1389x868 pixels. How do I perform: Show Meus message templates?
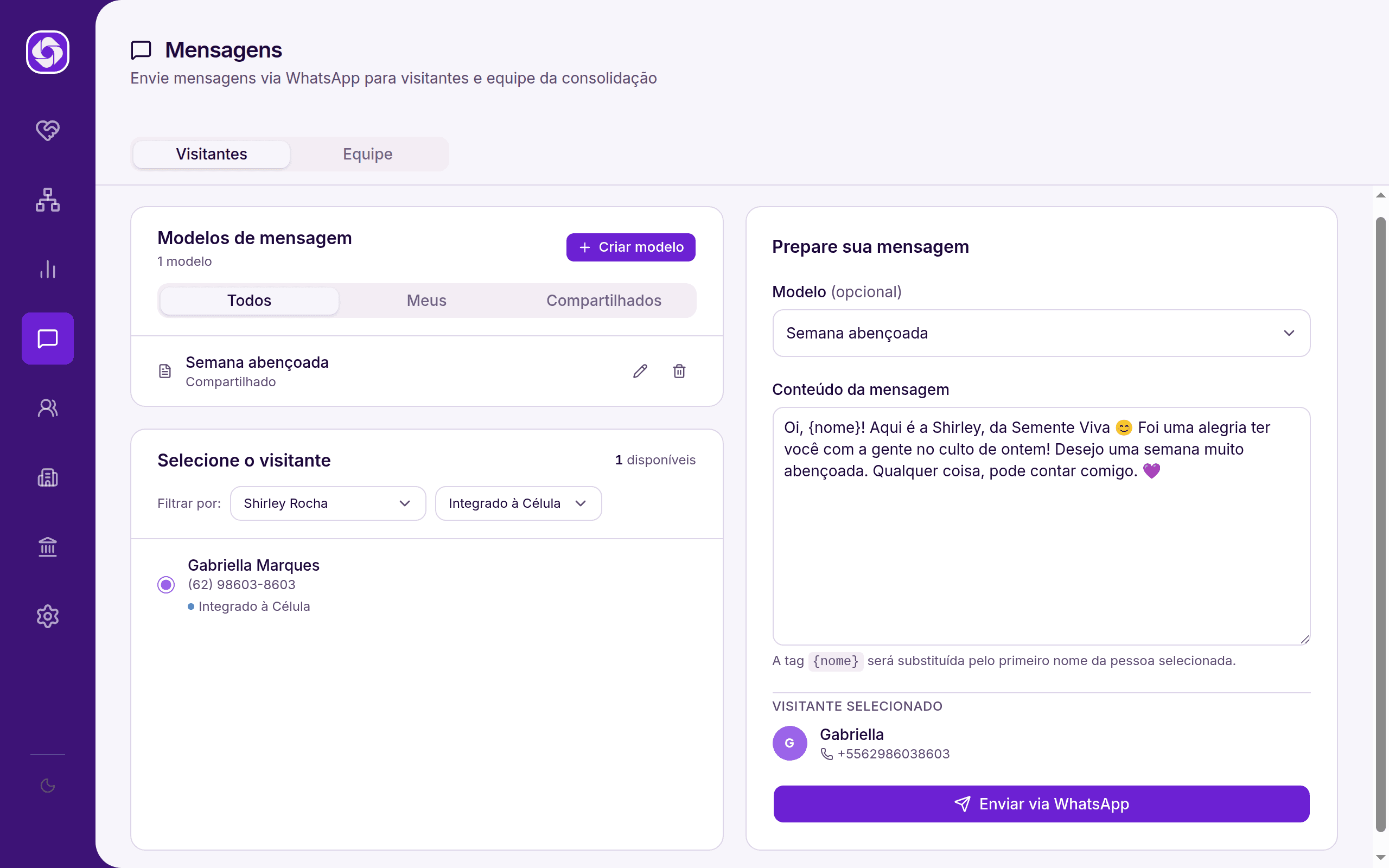pyautogui.click(x=426, y=301)
